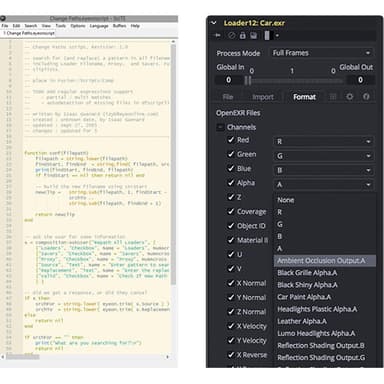This screenshot has width=384, height=384.
Task: Toggle the Object ID channel checkbox
Action: [x=230, y=226]
